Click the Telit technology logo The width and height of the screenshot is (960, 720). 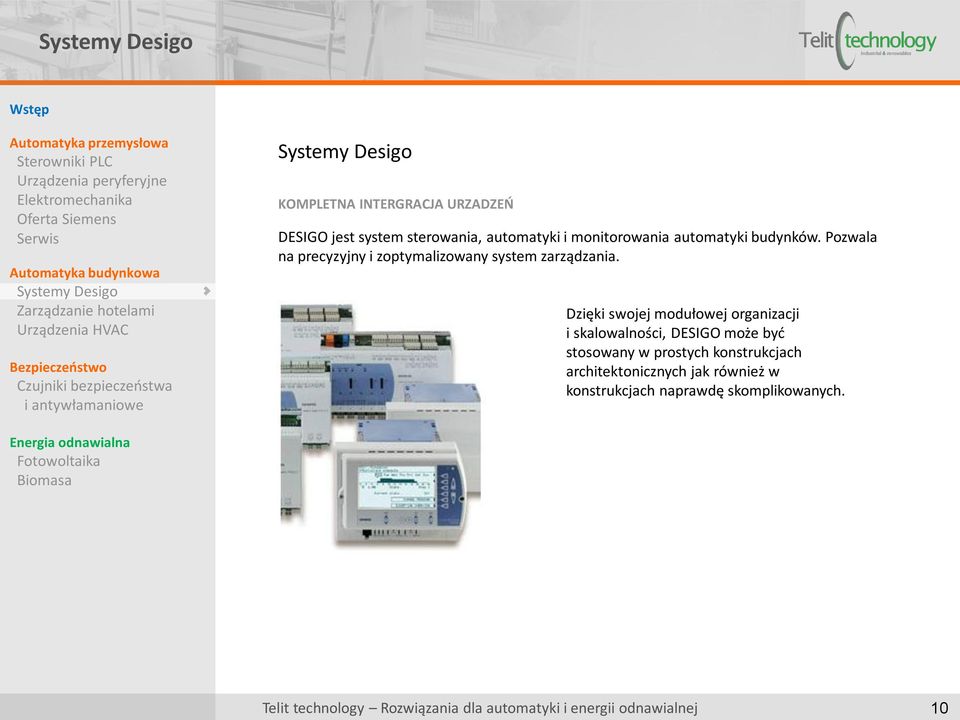point(868,41)
